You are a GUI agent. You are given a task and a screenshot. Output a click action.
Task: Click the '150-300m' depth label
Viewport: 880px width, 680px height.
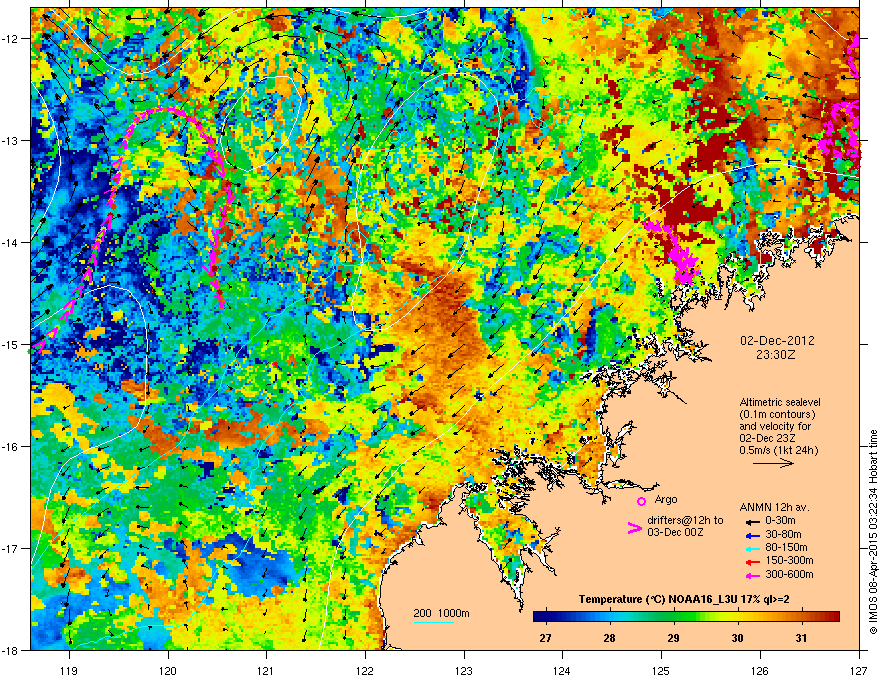coord(789,560)
